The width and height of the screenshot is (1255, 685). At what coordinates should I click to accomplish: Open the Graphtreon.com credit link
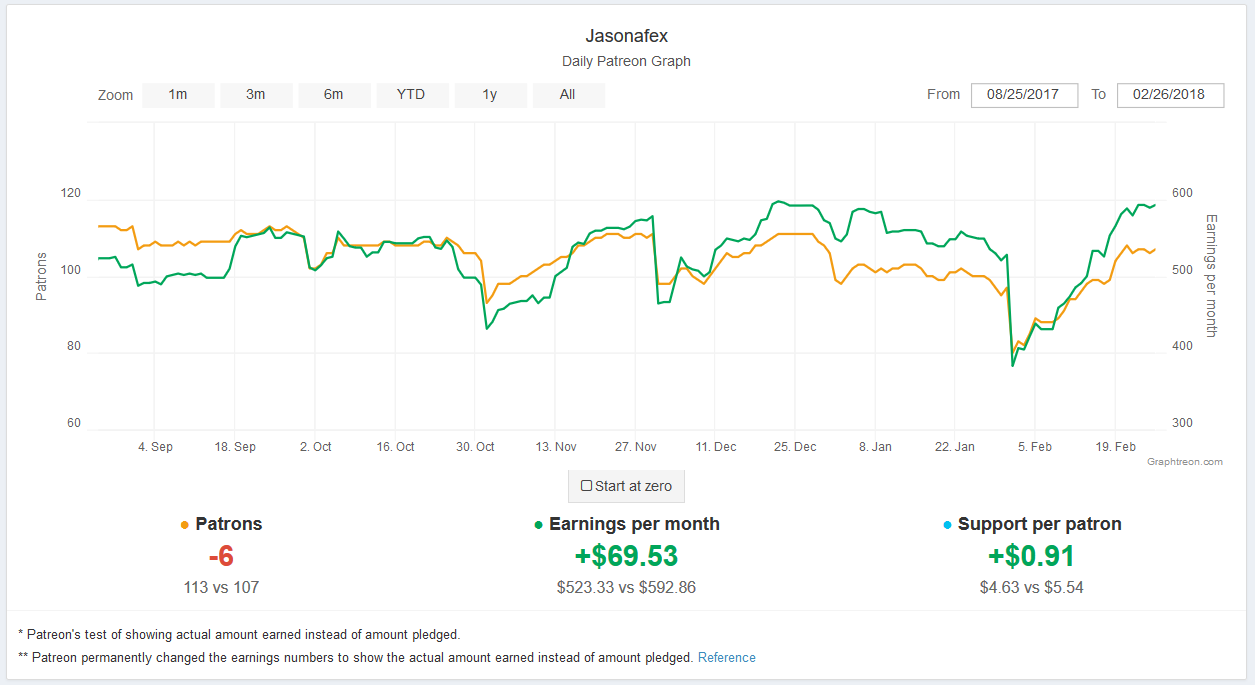tap(1185, 462)
